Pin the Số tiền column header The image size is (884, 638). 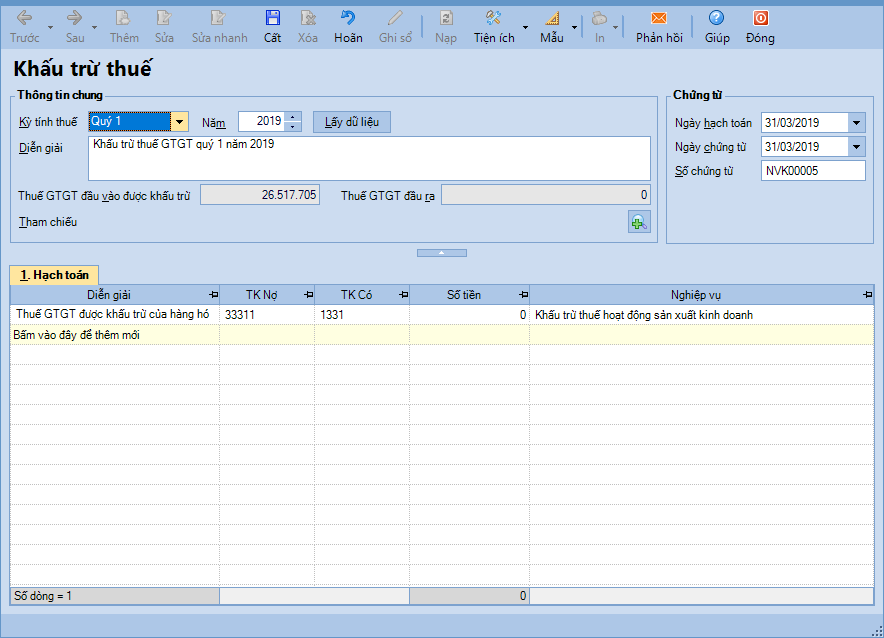523,295
